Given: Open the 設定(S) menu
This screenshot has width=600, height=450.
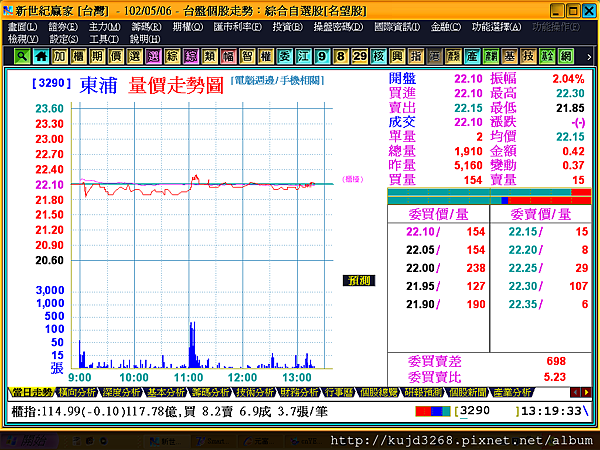Looking at the screenshot, I should tap(64, 39).
